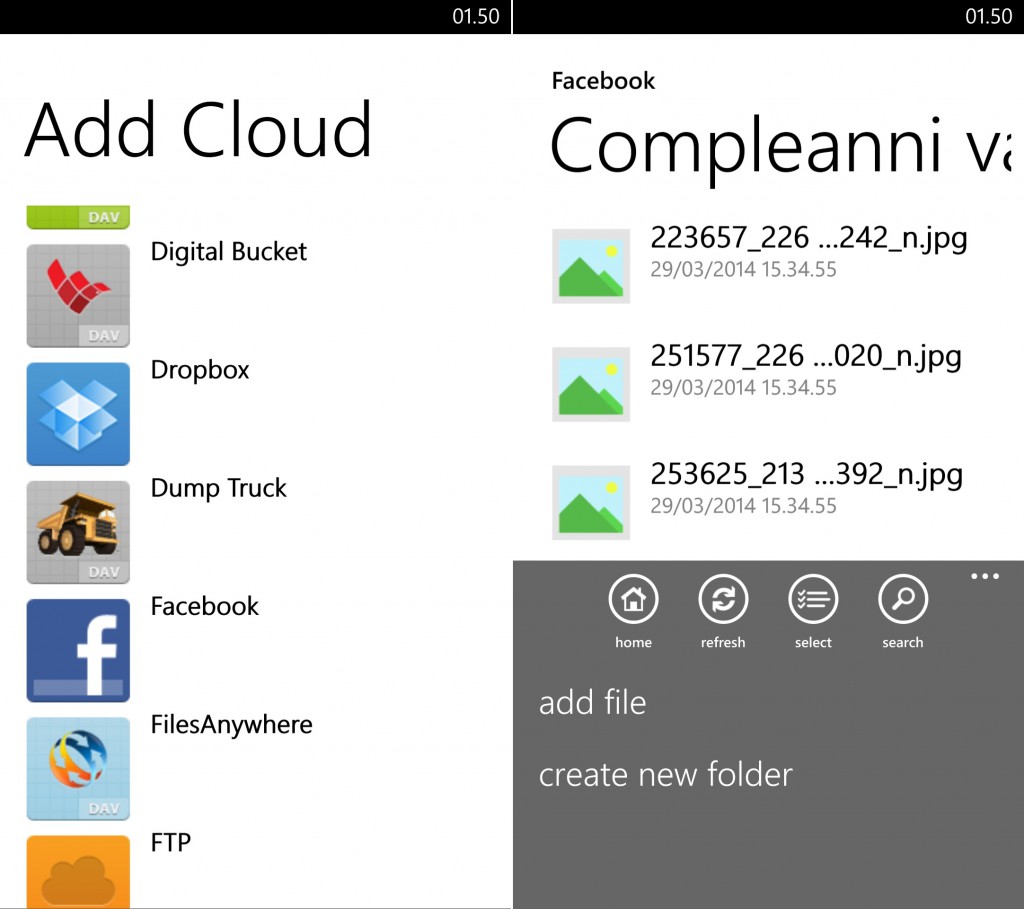Screen dimensions: 1024x909
Task: Tap the 'select' caption under icon
Action: [813, 643]
